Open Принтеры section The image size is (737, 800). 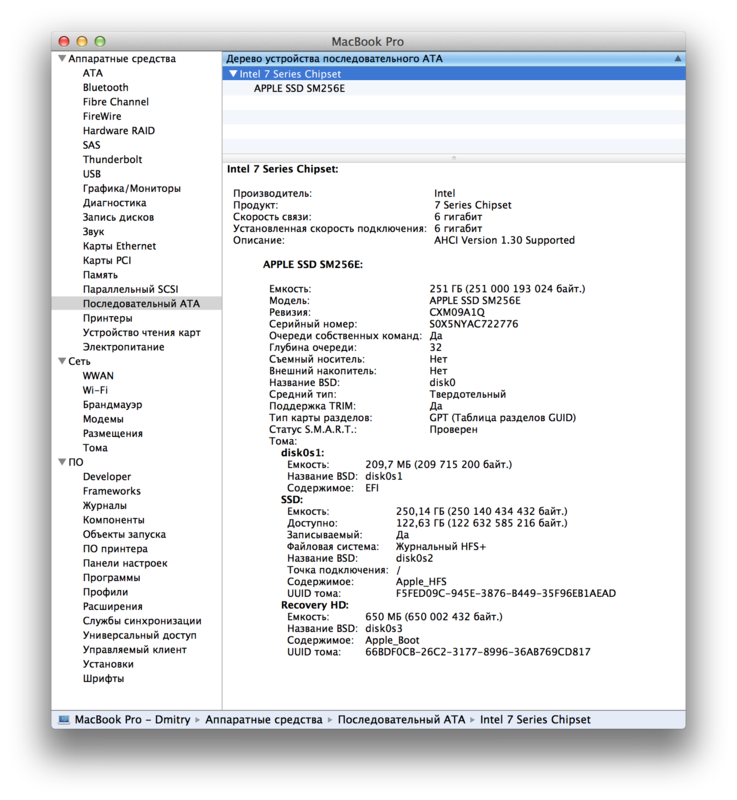[x=108, y=318]
